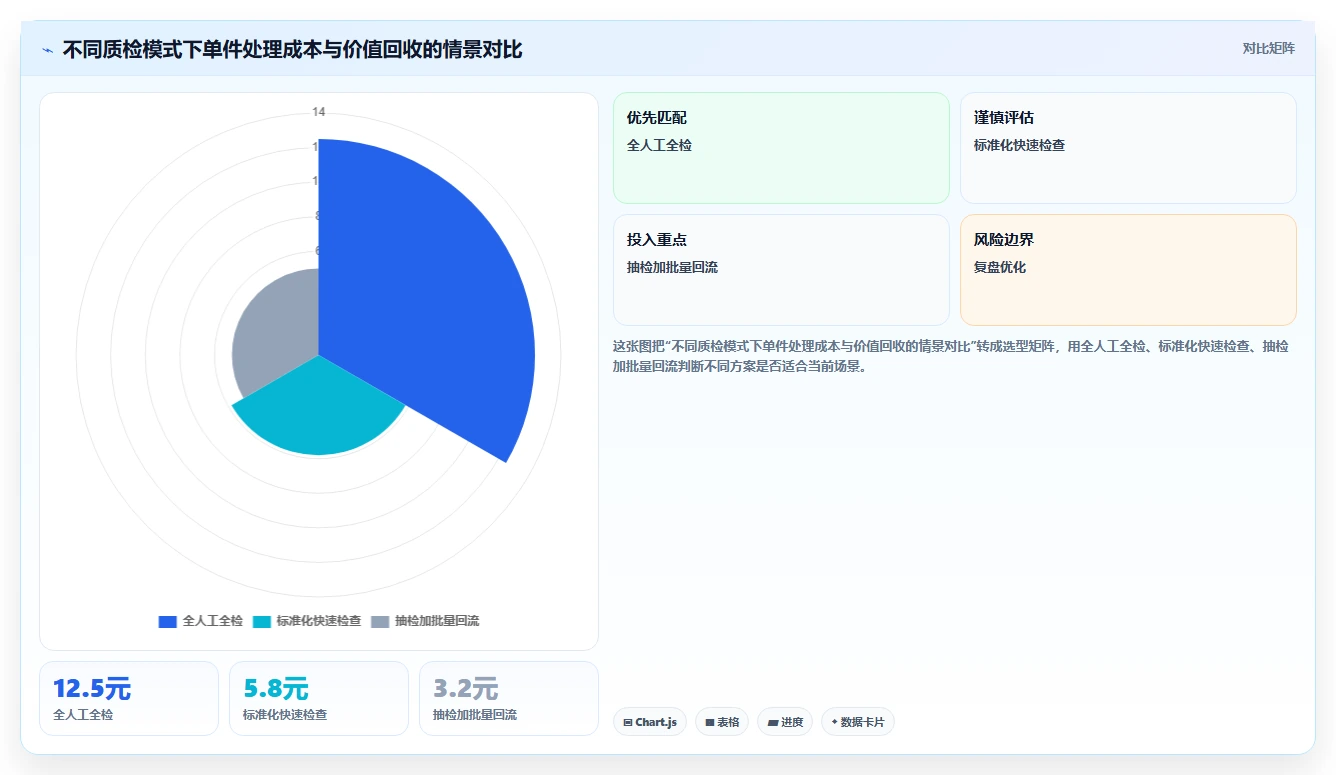Click 抽检加批量回流 text in 投入重点 card
Image resolution: width=1336 pixels, height=775 pixels.
click(x=672, y=267)
